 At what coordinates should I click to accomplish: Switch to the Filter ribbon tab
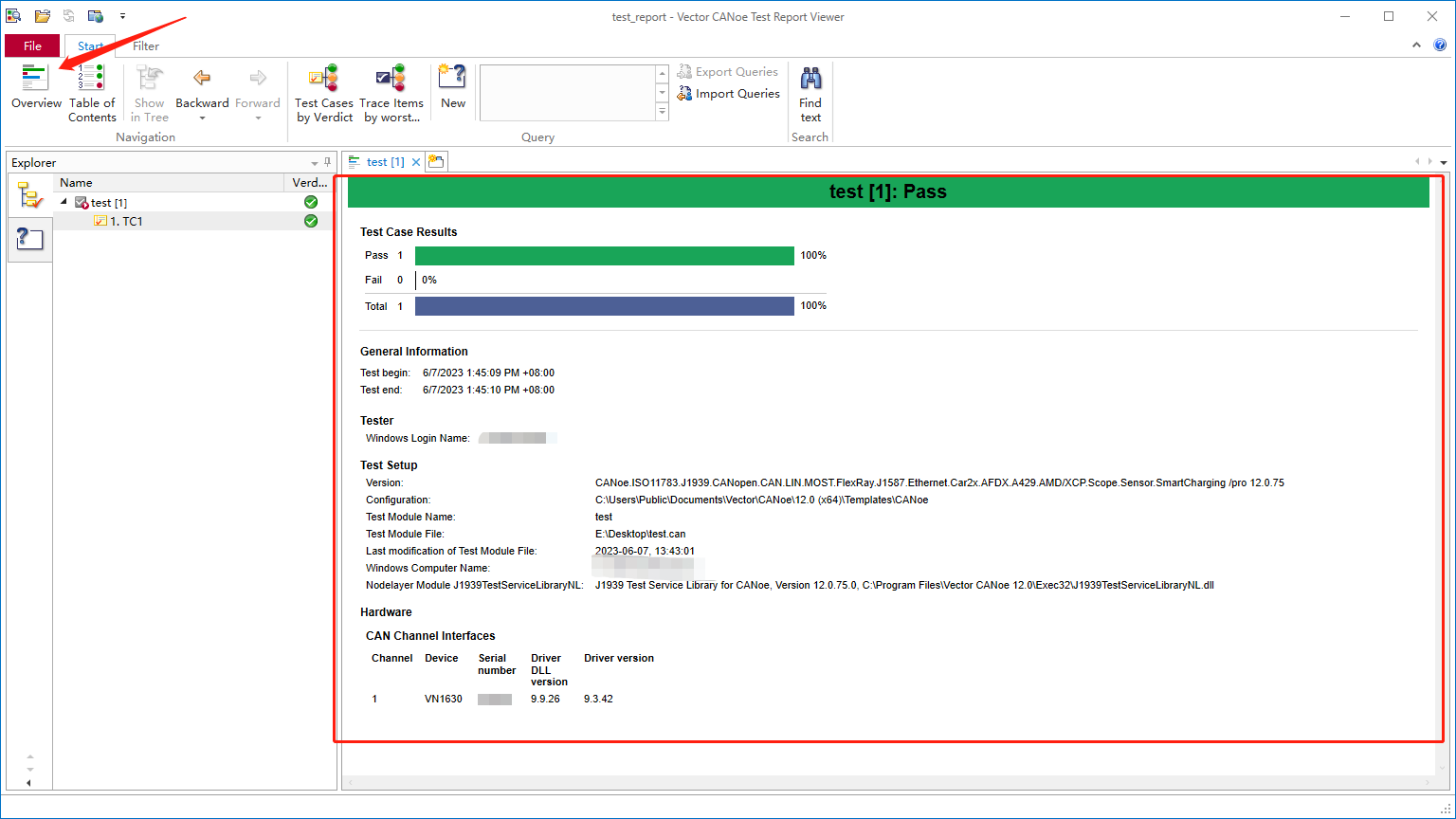(146, 45)
